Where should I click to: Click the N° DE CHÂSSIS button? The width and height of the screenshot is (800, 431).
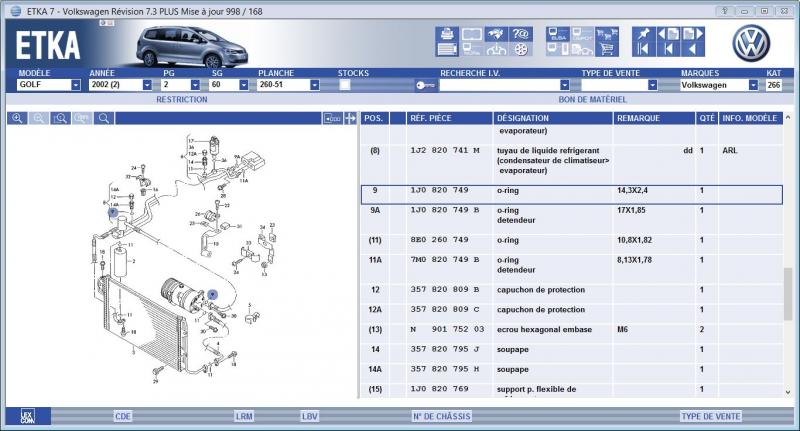(442, 416)
